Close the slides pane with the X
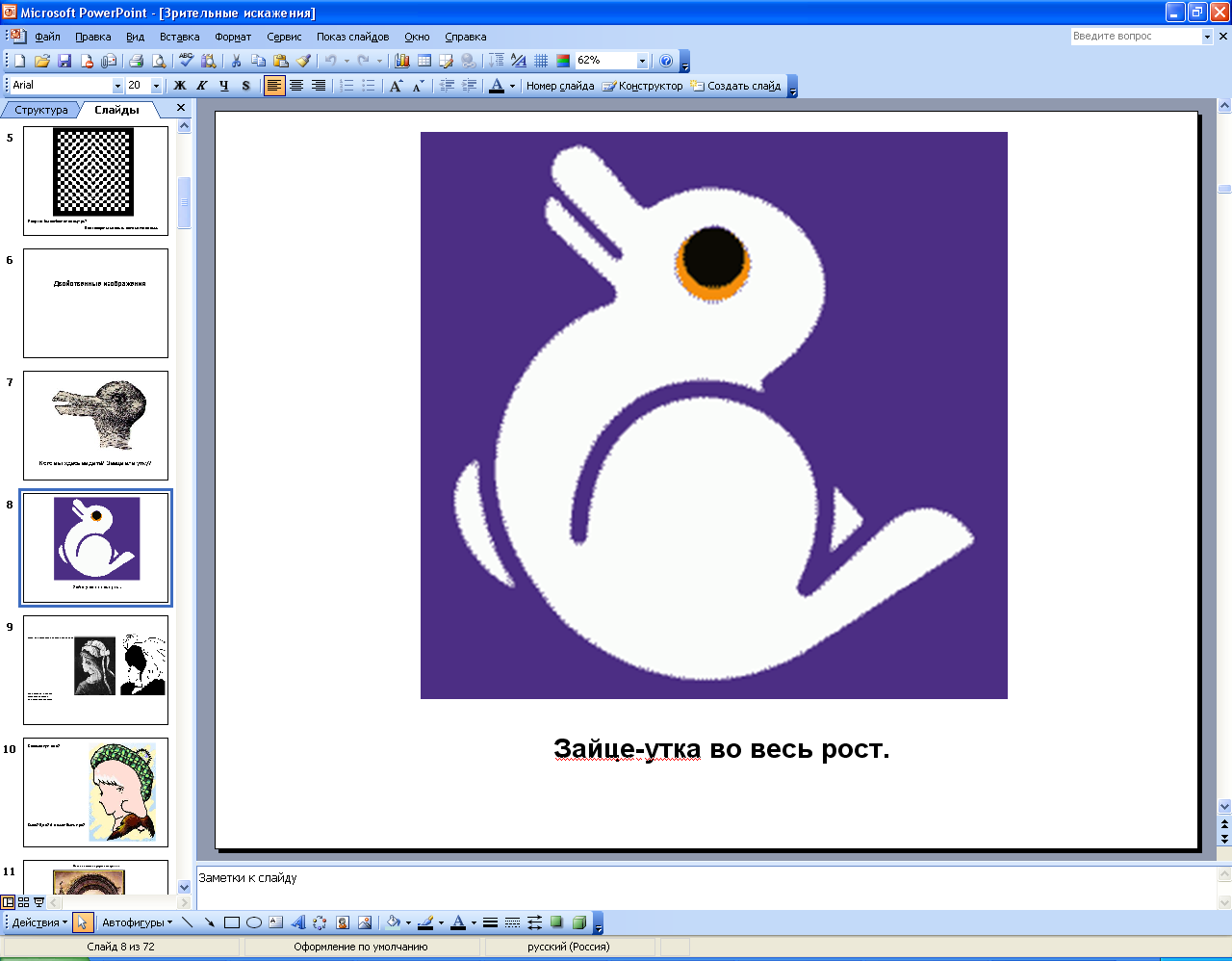1232x961 pixels. [x=180, y=108]
